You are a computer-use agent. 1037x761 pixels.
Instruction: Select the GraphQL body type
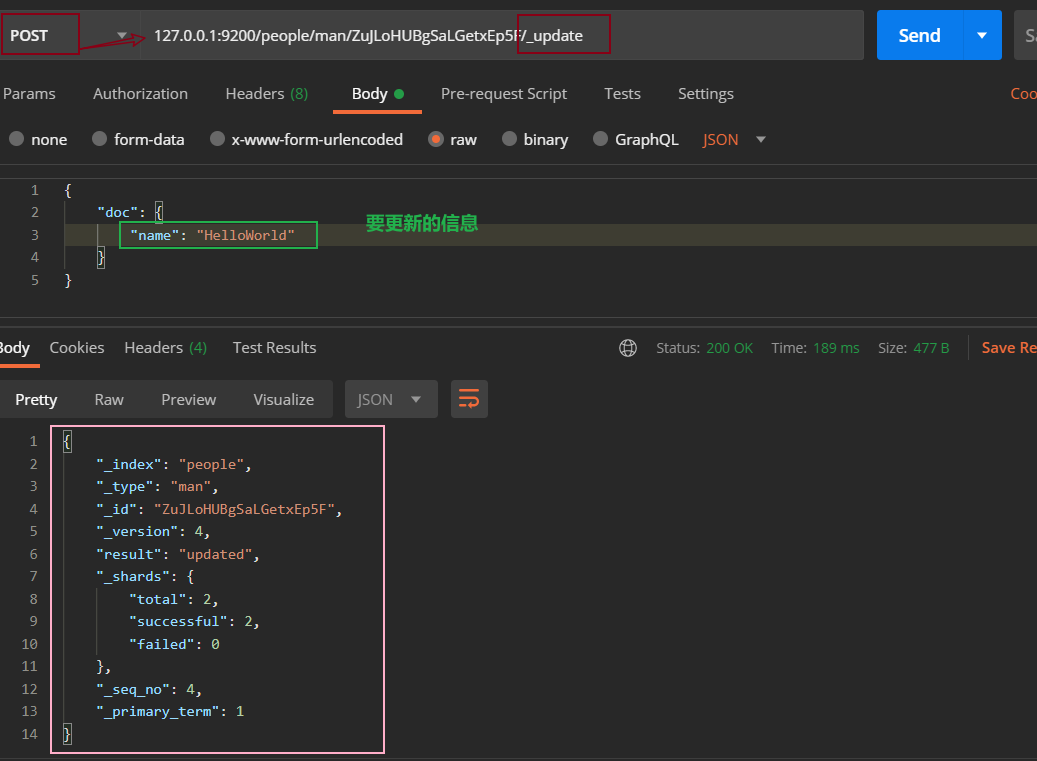tap(636, 140)
